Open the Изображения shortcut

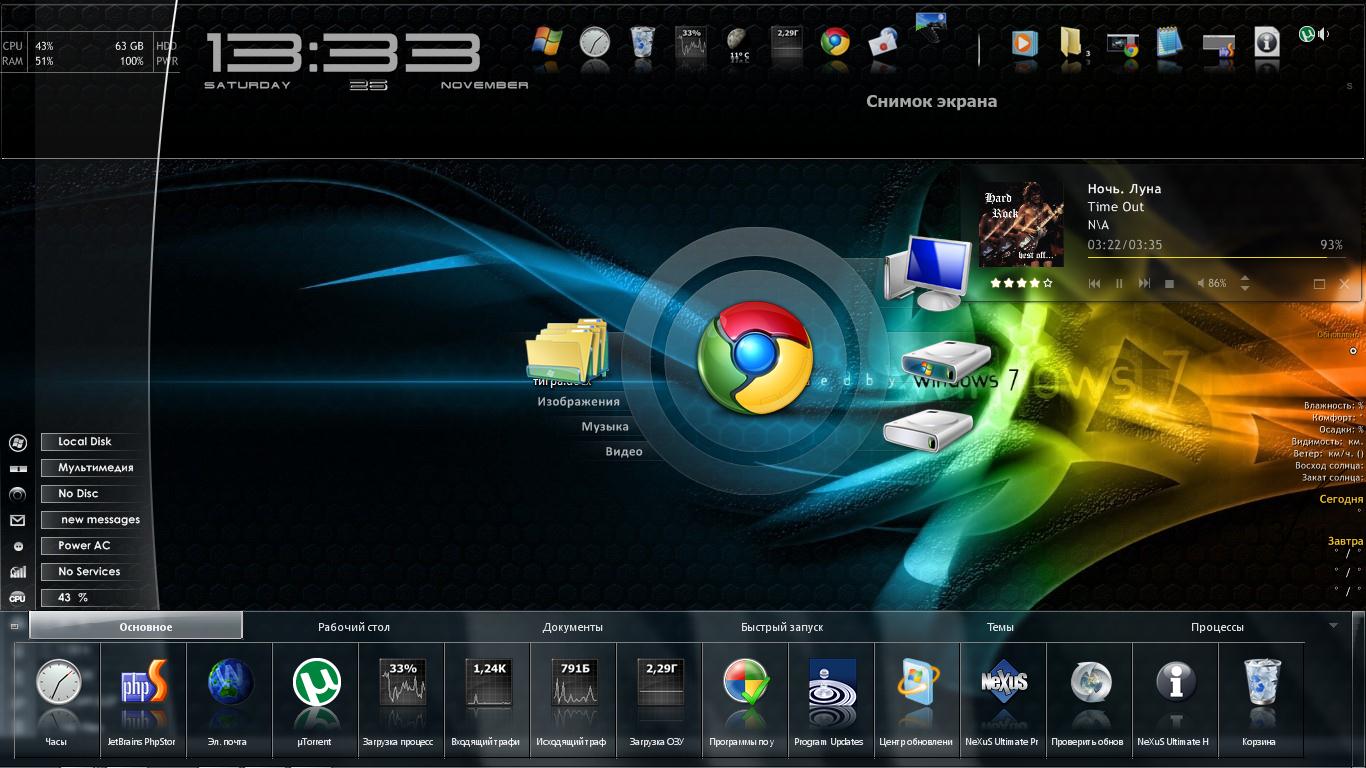pos(578,402)
